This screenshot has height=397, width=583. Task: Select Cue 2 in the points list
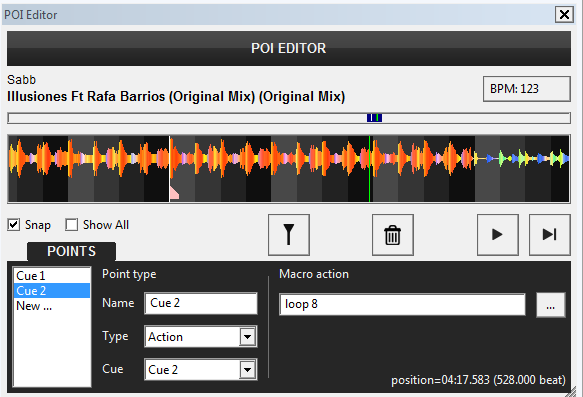point(52,291)
